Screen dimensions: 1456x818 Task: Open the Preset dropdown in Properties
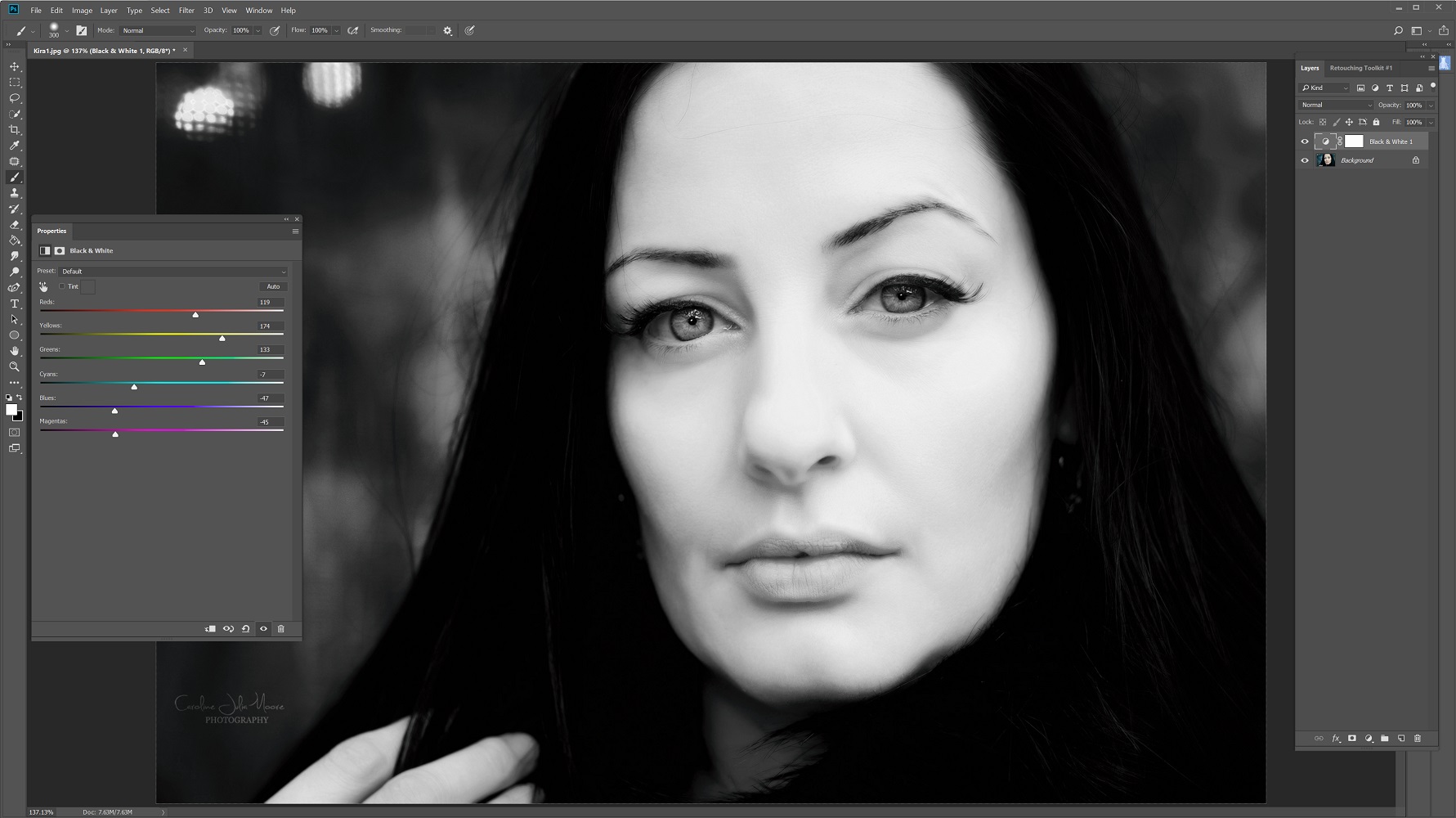(173, 272)
